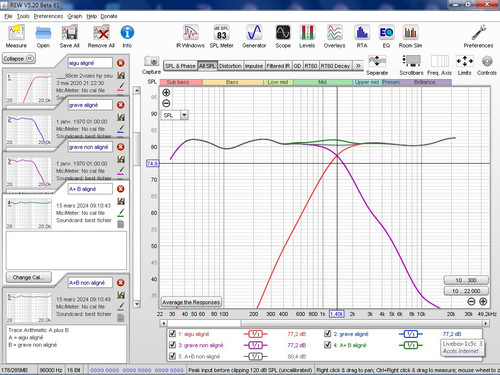Open the RTA tool
Screen dimensions: 500x375
(x=362, y=36)
